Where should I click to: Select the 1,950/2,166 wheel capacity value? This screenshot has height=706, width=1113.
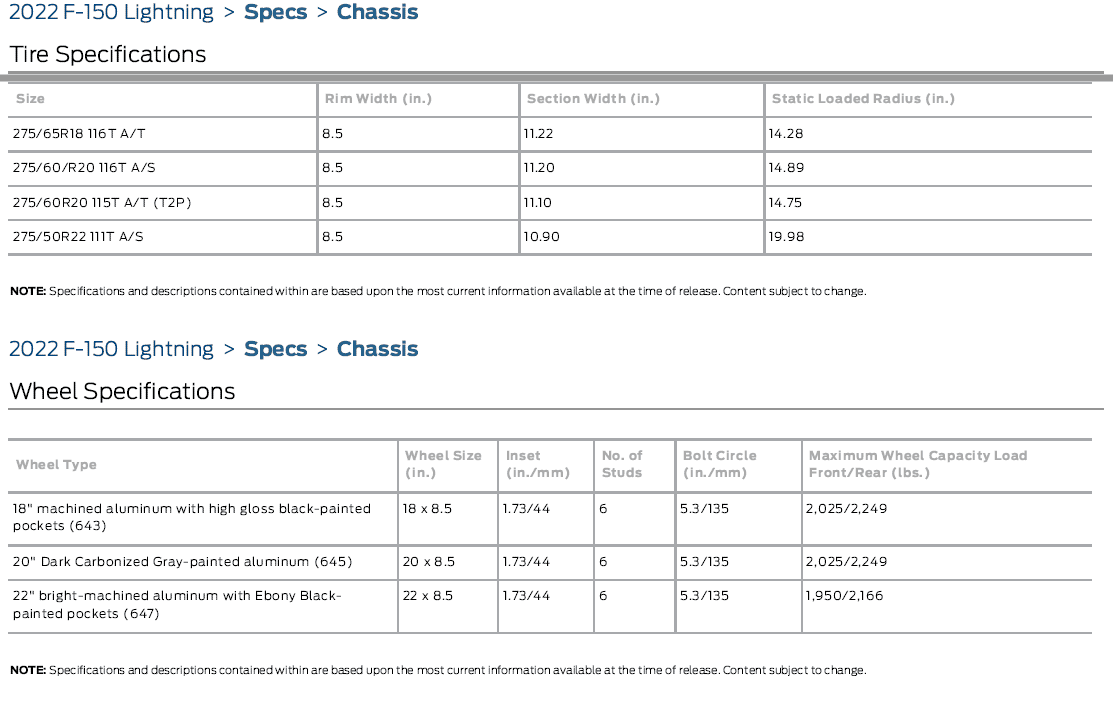(x=846, y=596)
